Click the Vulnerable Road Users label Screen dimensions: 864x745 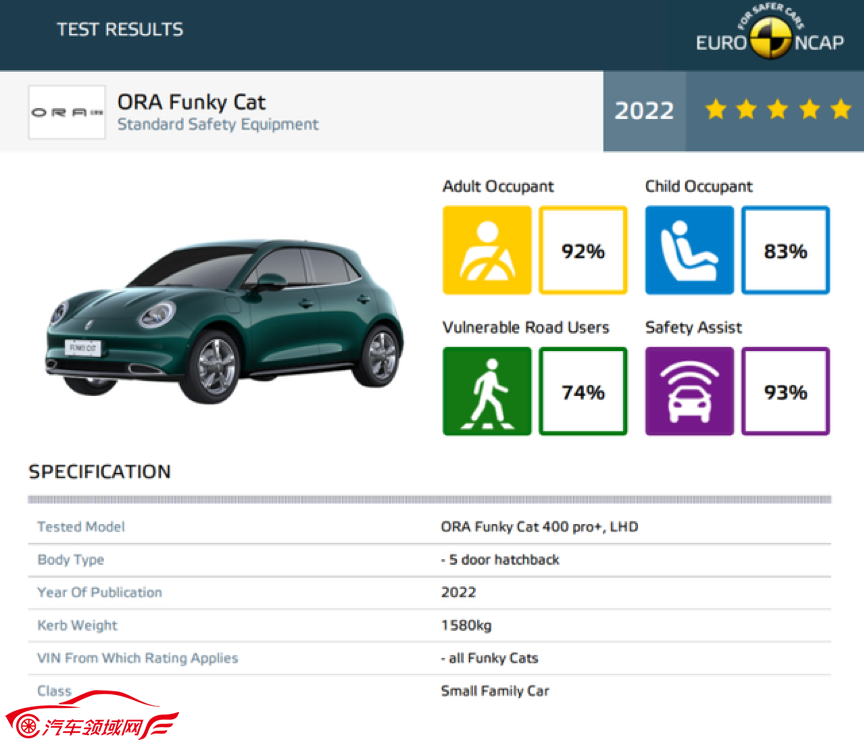(x=526, y=327)
